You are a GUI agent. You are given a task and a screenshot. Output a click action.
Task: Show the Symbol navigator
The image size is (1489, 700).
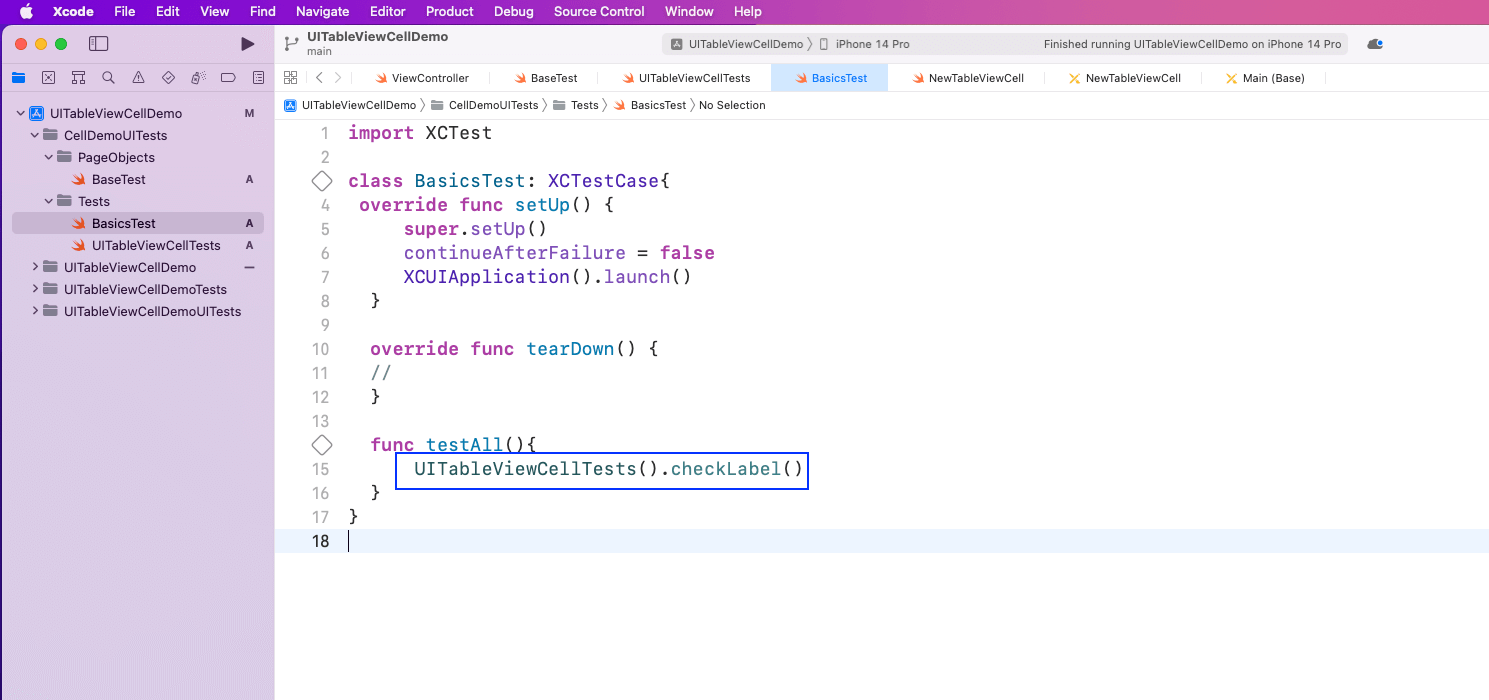click(78, 78)
